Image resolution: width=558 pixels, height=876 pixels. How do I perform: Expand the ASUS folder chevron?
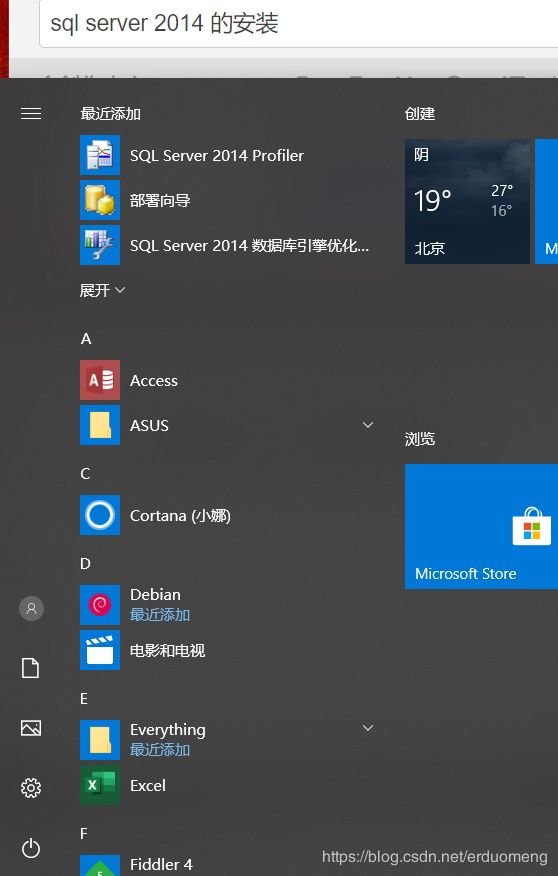(x=368, y=425)
